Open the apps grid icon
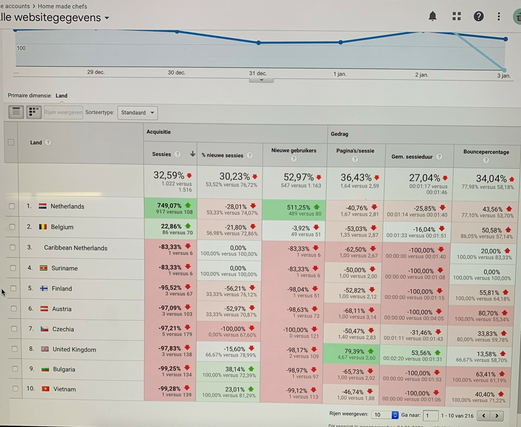Image resolution: width=521 pixels, height=427 pixels. point(456,16)
